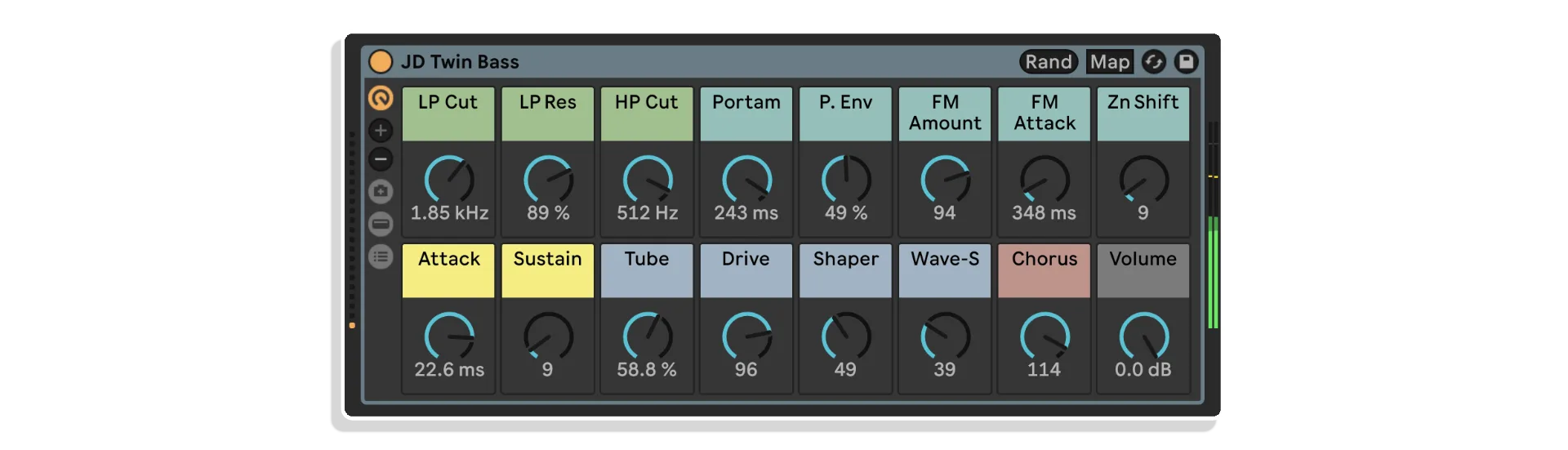
Task: Click the 512 Hz value
Action: coord(648,213)
